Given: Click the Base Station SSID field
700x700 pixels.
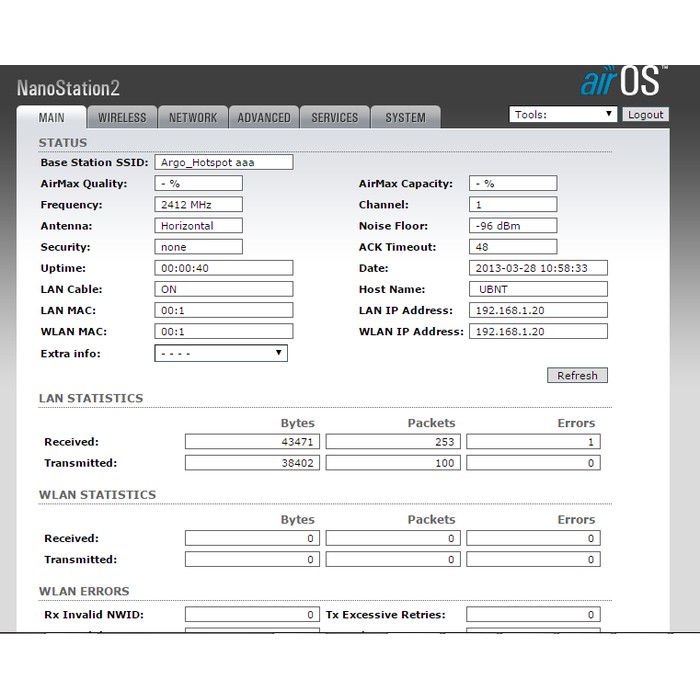Looking at the screenshot, I should (x=224, y=162).
